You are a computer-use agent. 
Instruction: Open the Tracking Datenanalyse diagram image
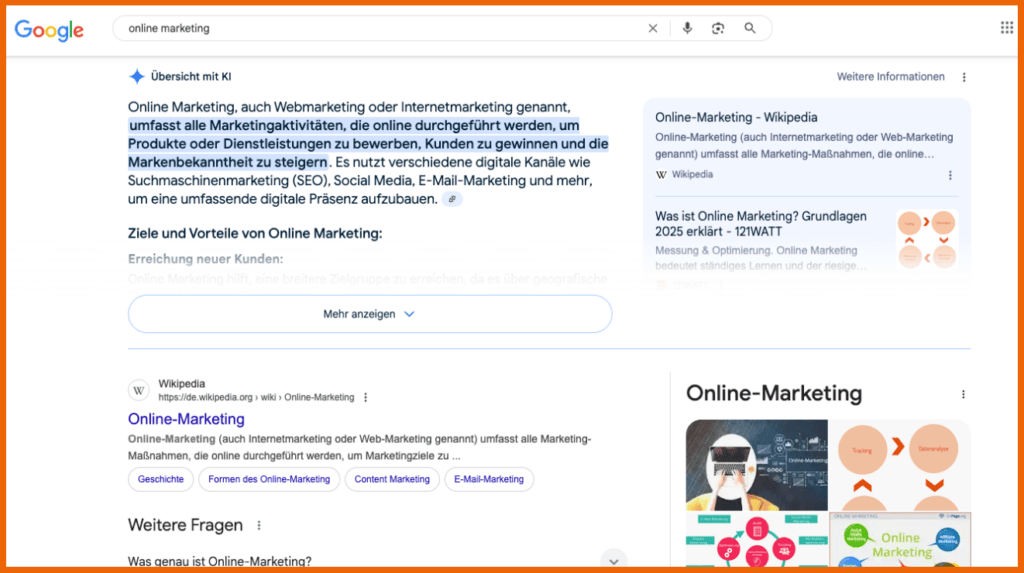[x=900, y=465]
